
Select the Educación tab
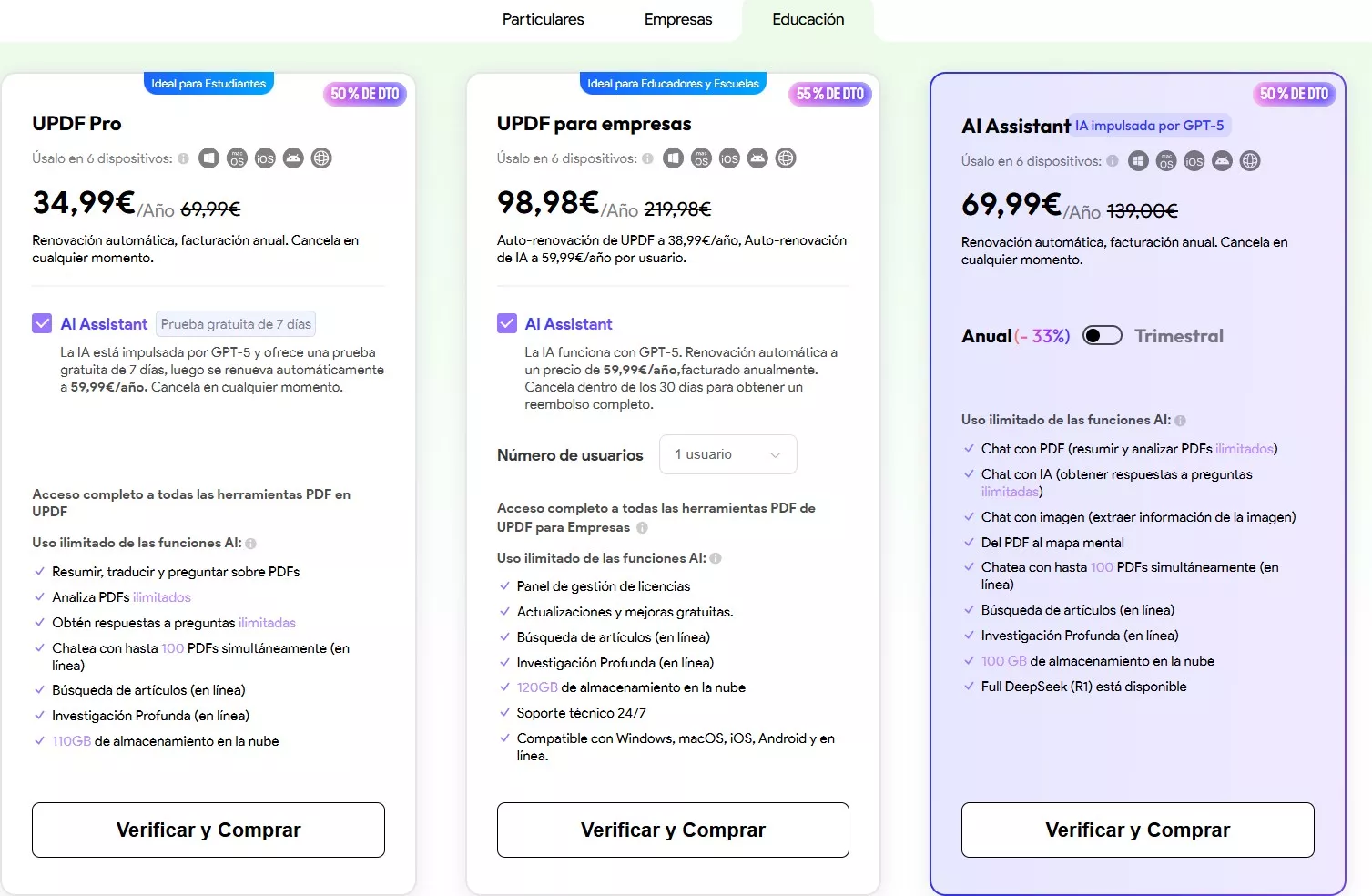click(x=808, y=19)
